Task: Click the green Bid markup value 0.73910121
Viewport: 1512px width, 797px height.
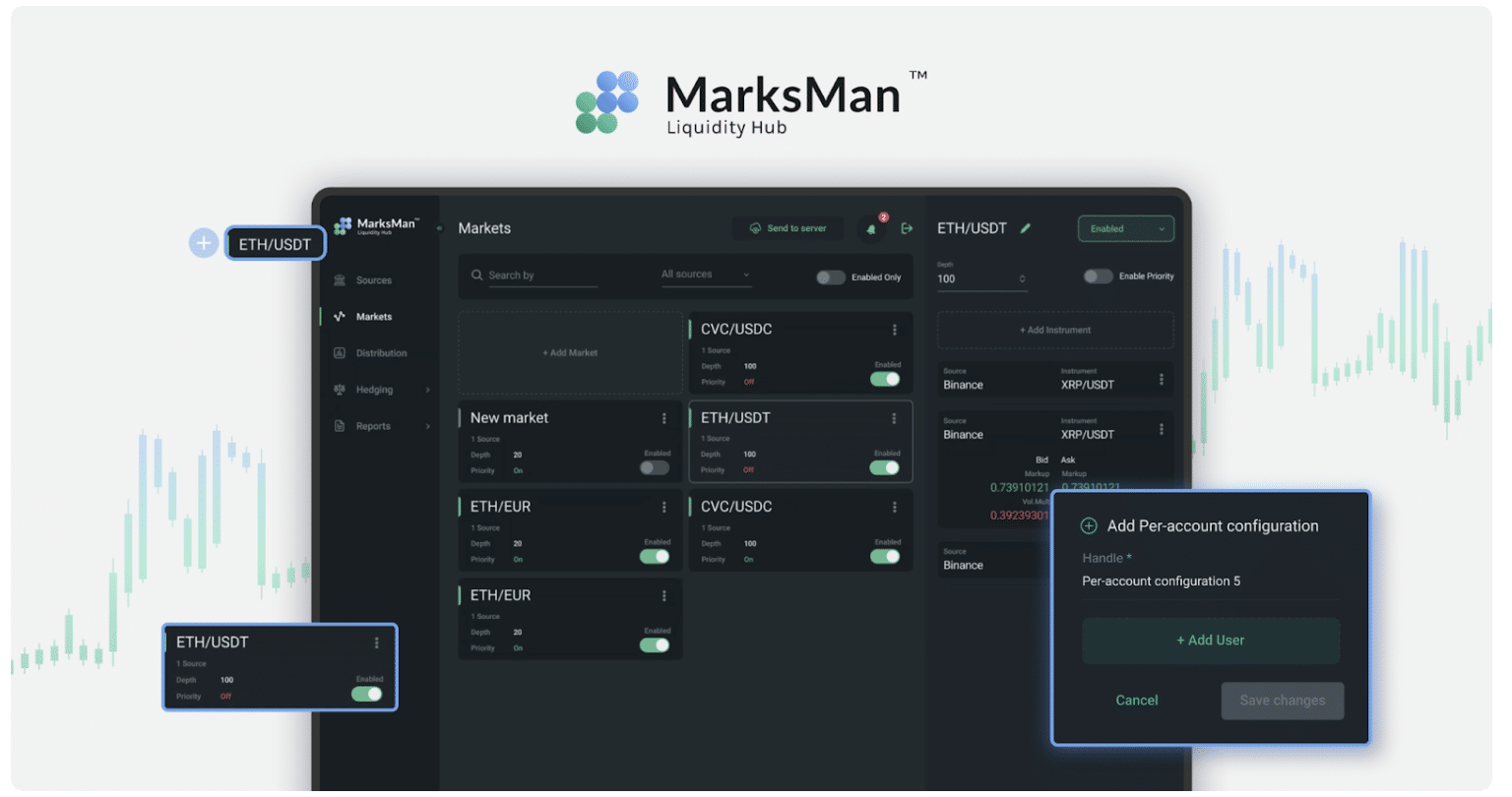Action: click(1020, 487)
